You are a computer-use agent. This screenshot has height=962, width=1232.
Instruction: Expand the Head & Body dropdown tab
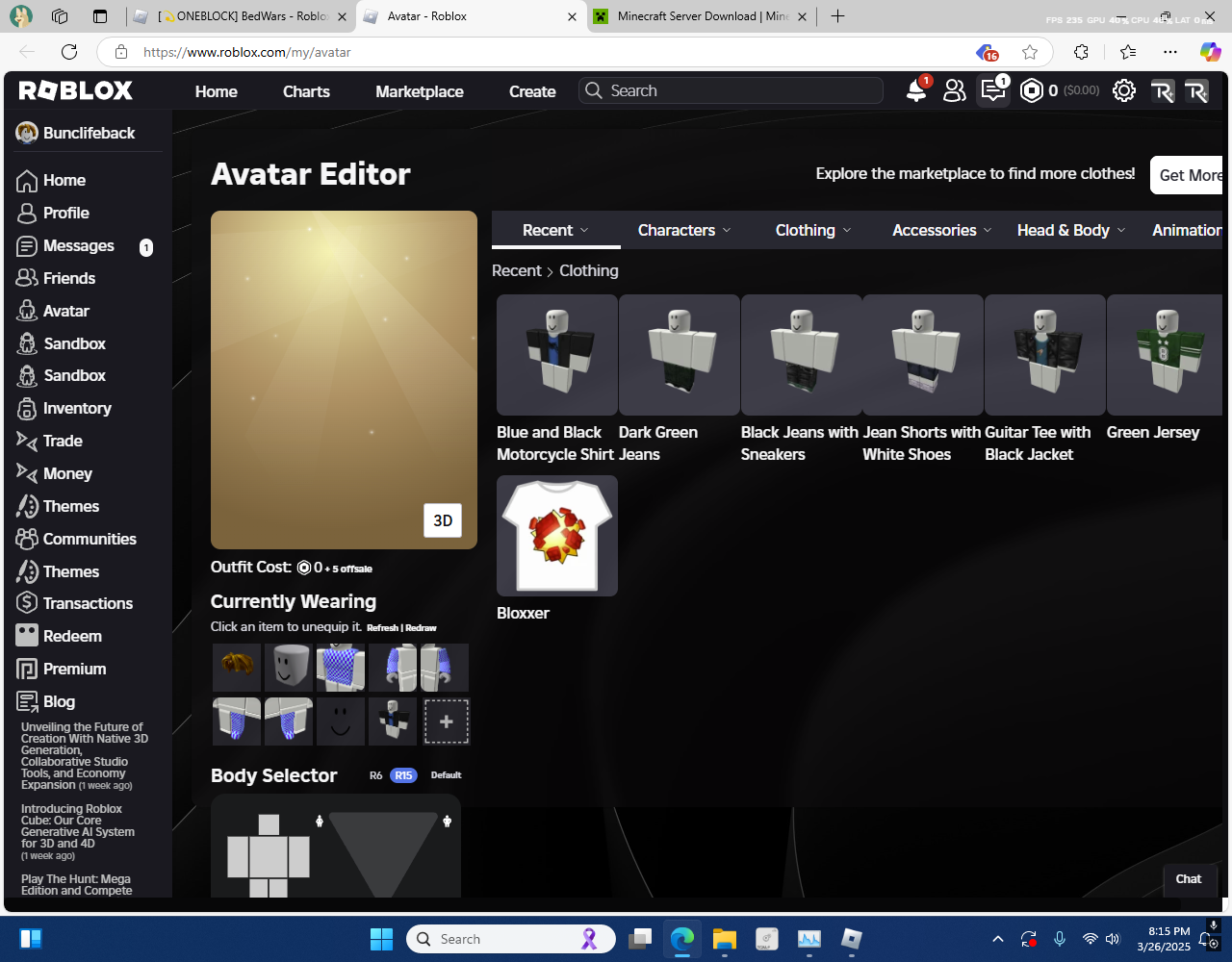click(1071, 230)
